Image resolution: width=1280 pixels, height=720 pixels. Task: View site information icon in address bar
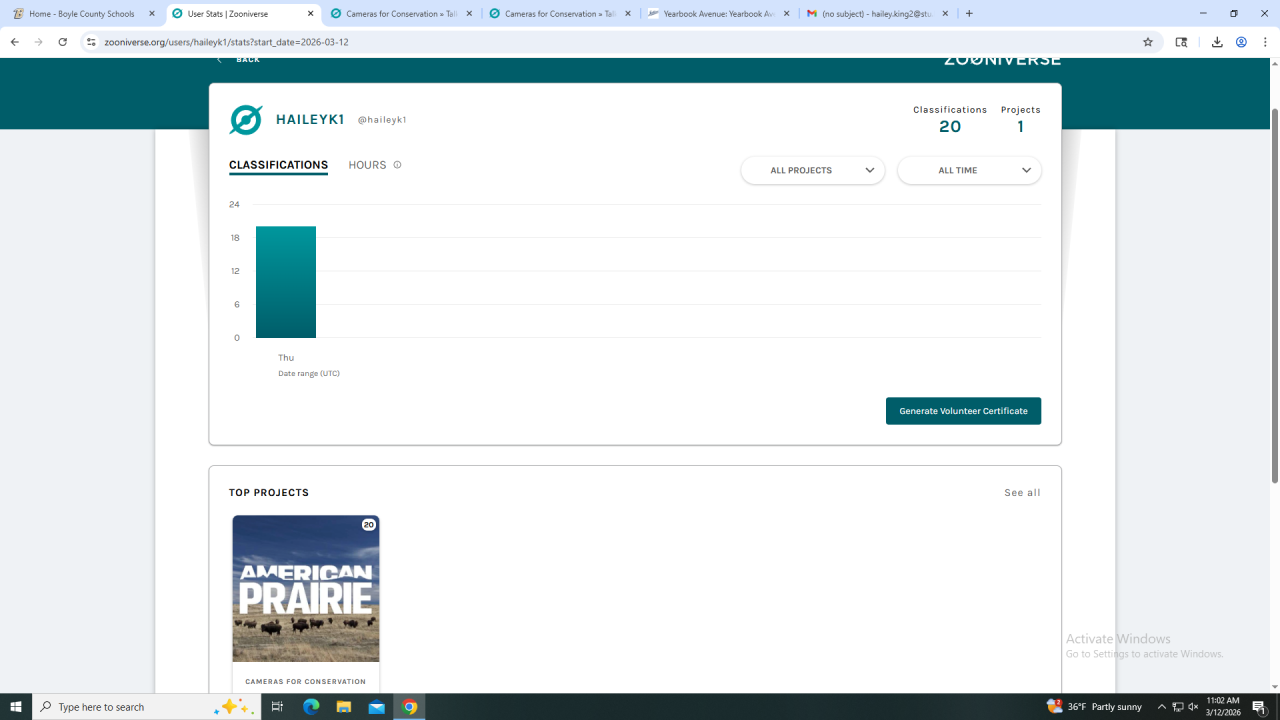[91, 42]
